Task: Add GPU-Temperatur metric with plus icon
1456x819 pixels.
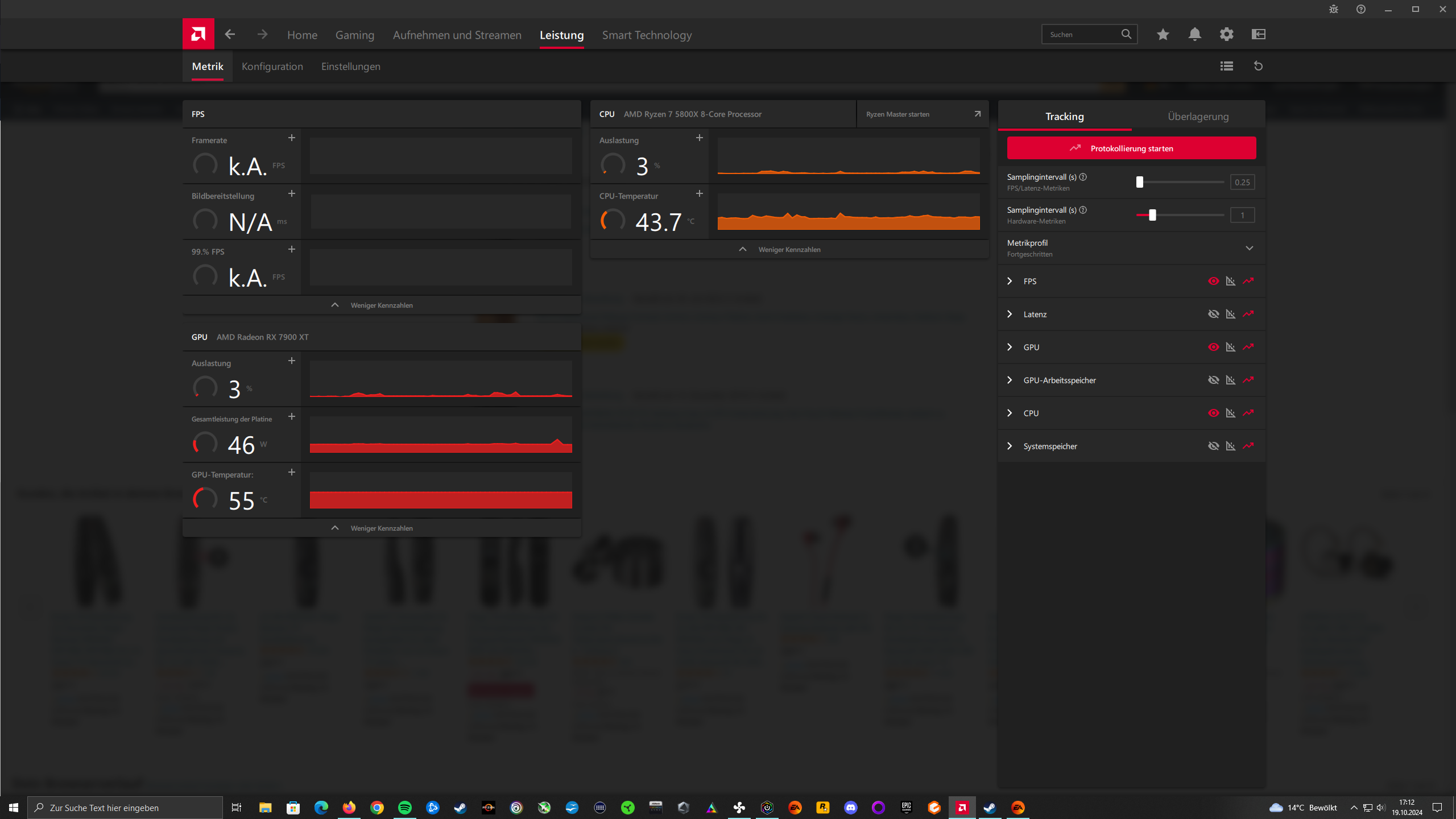Action: click(x=292, y=473)
